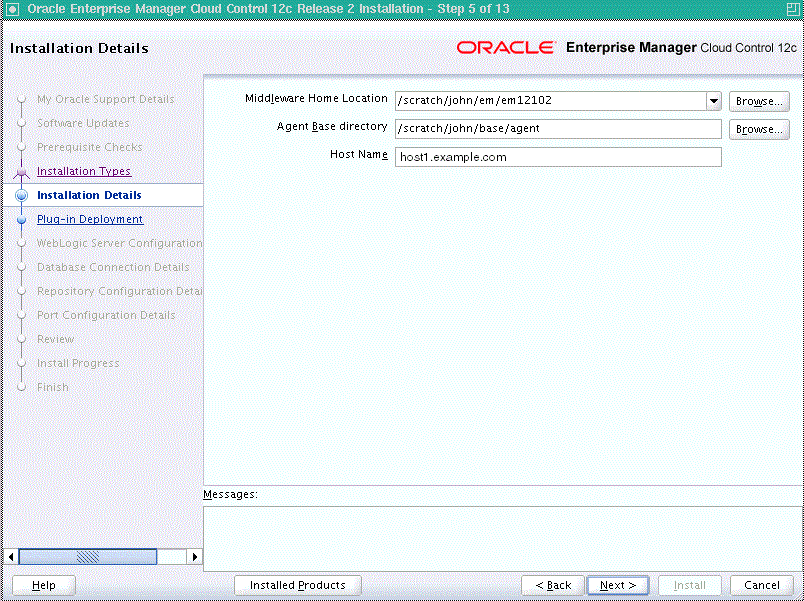Proceed with the Next button

tap(618, 585)
